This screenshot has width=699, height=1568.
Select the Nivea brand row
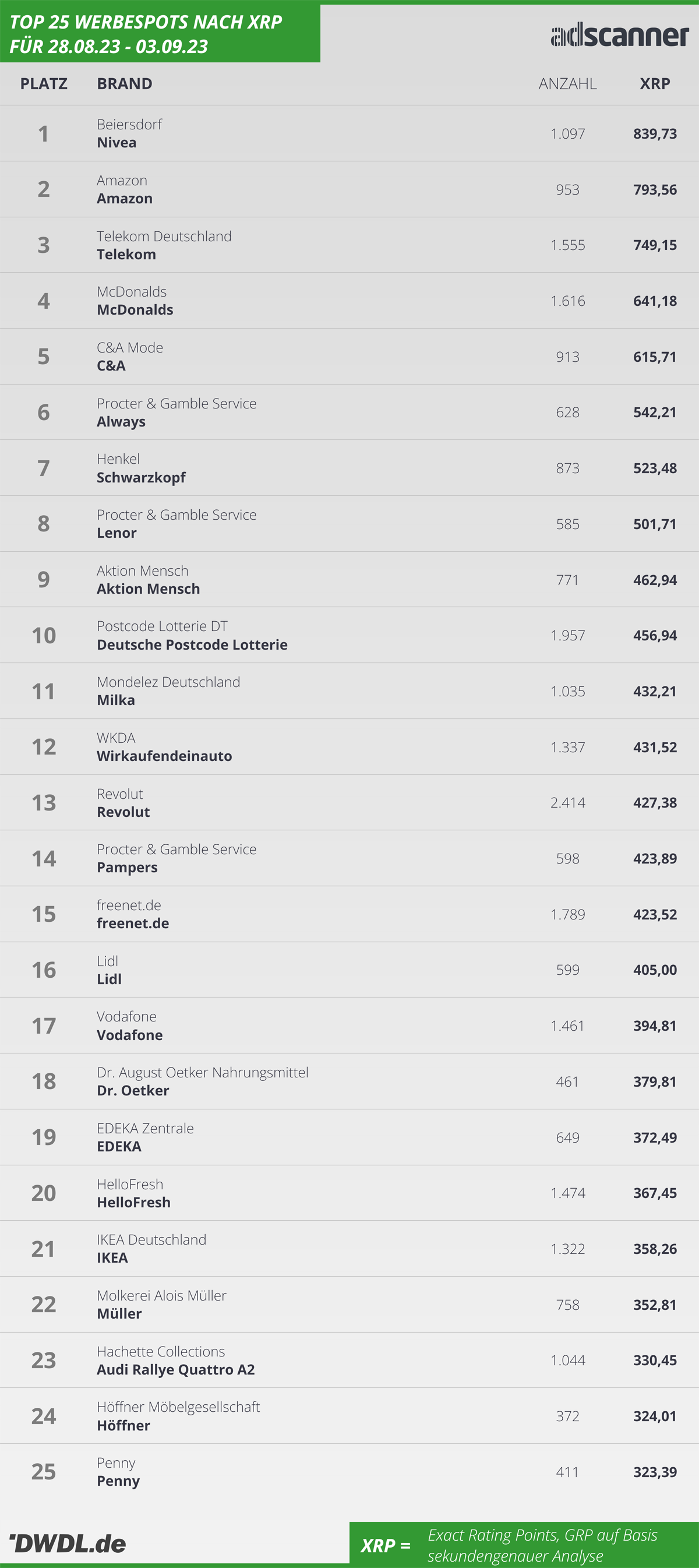point(349,133)
